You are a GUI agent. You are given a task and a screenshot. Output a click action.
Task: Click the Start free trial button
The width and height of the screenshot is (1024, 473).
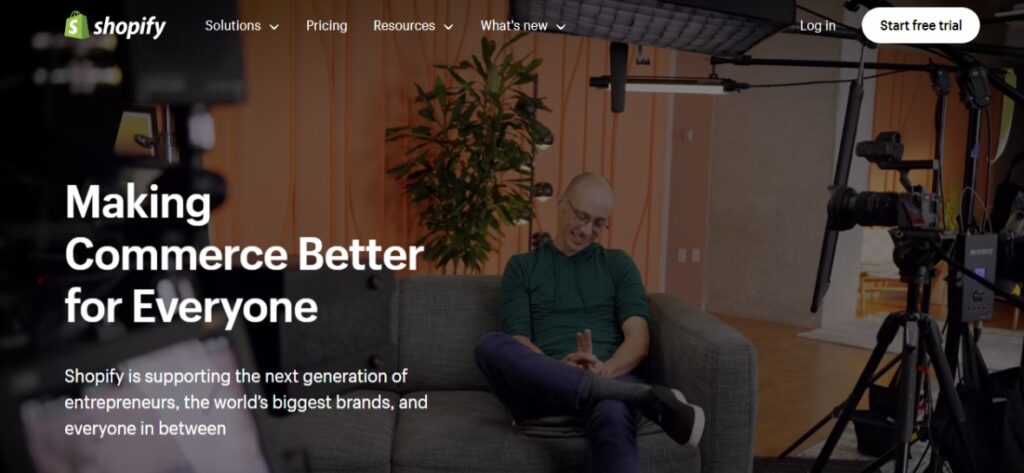(x=920, y=25)
